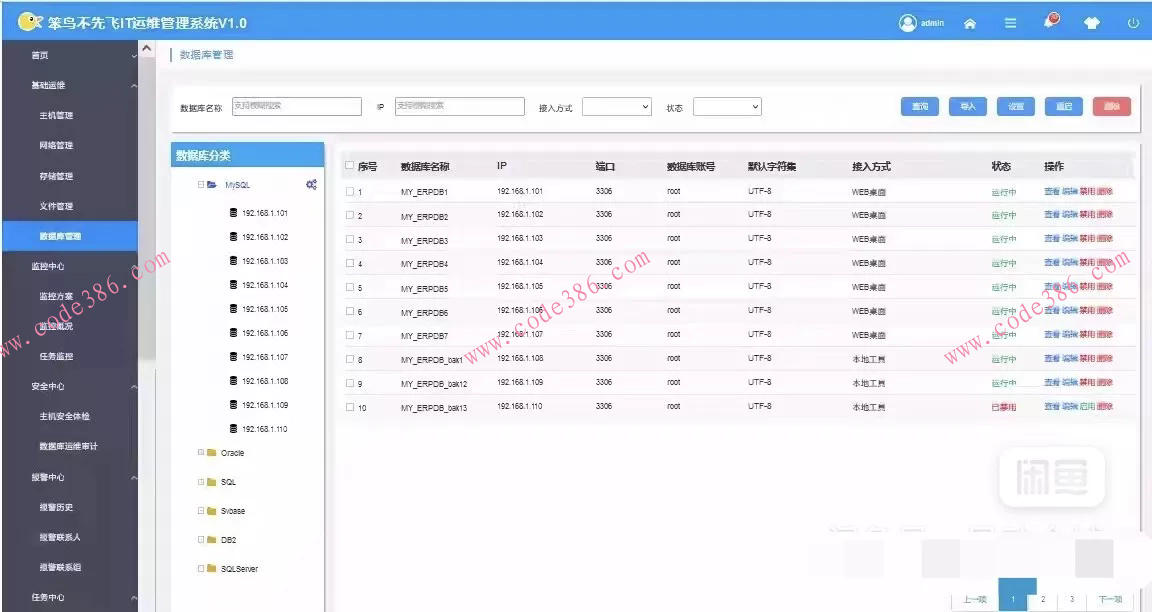The height and width of the screenshot is (612, 1152).
Task: Open the hamburger menu icon in header
Action: [x=1010, y=23]
